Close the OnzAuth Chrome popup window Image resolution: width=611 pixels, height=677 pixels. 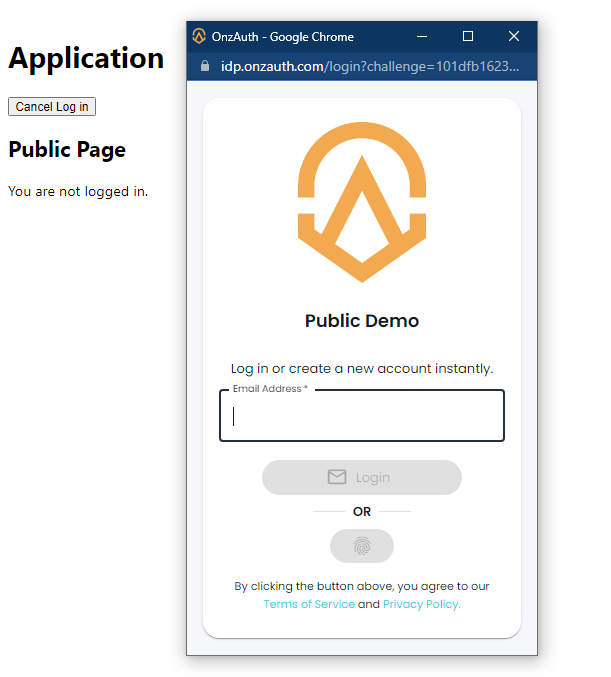[x=514, y=36]
